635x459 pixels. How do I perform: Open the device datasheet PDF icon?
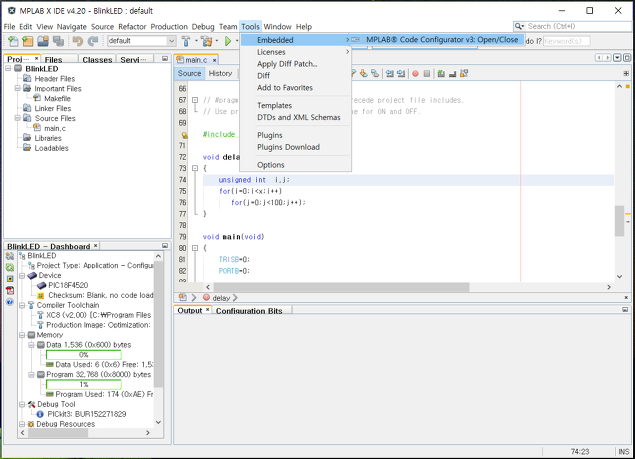point(10,290)
